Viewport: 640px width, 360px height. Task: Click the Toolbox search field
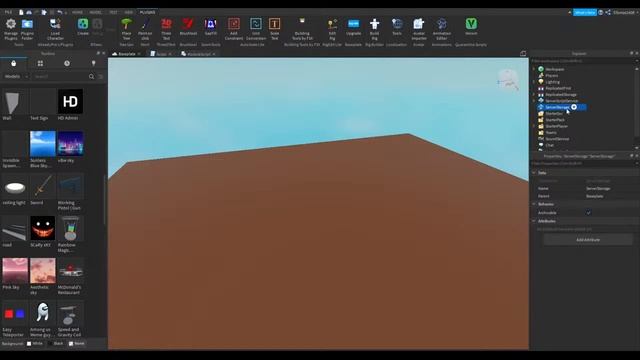coord(60,76)
